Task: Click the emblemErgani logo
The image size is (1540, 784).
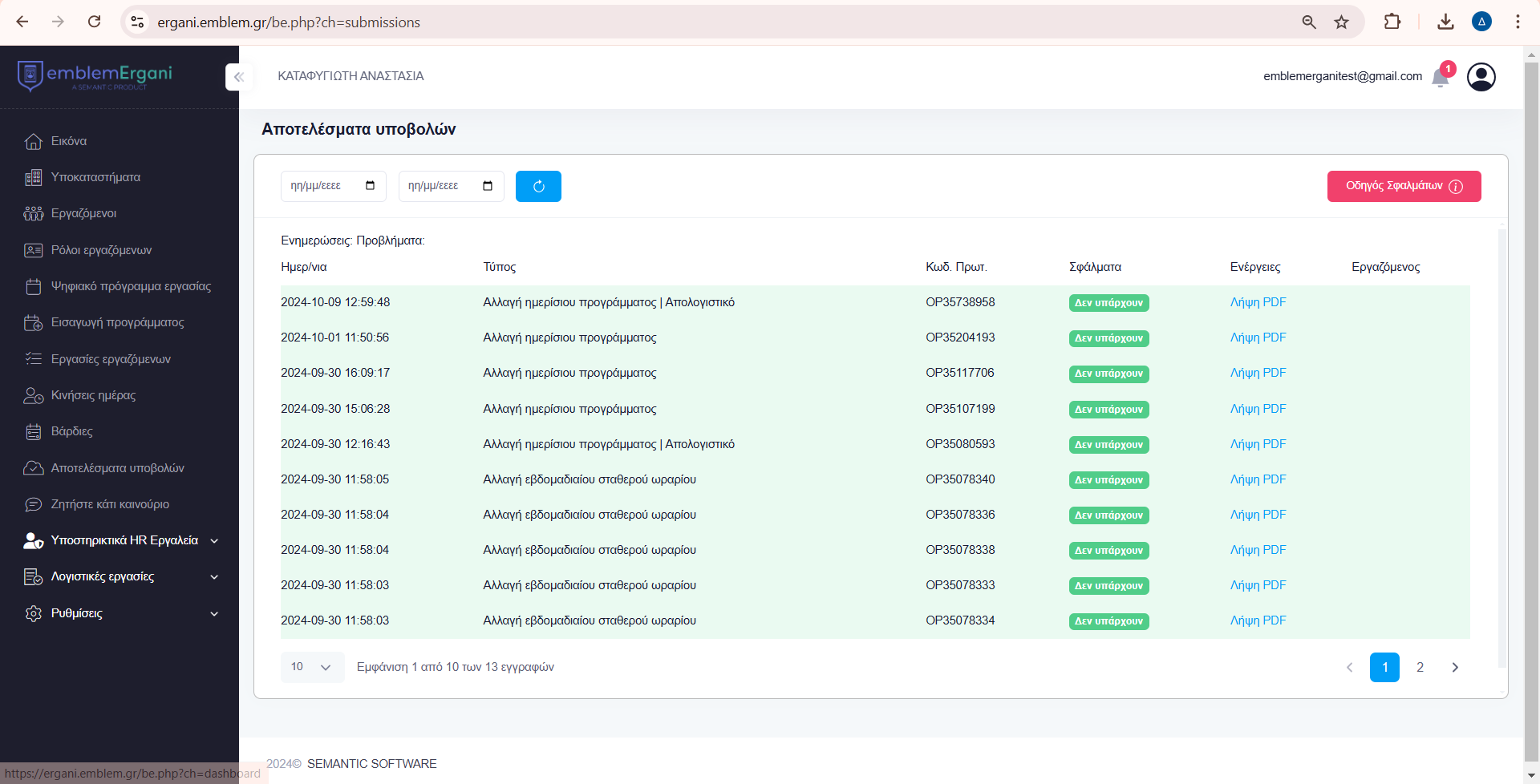Action: 95,75
